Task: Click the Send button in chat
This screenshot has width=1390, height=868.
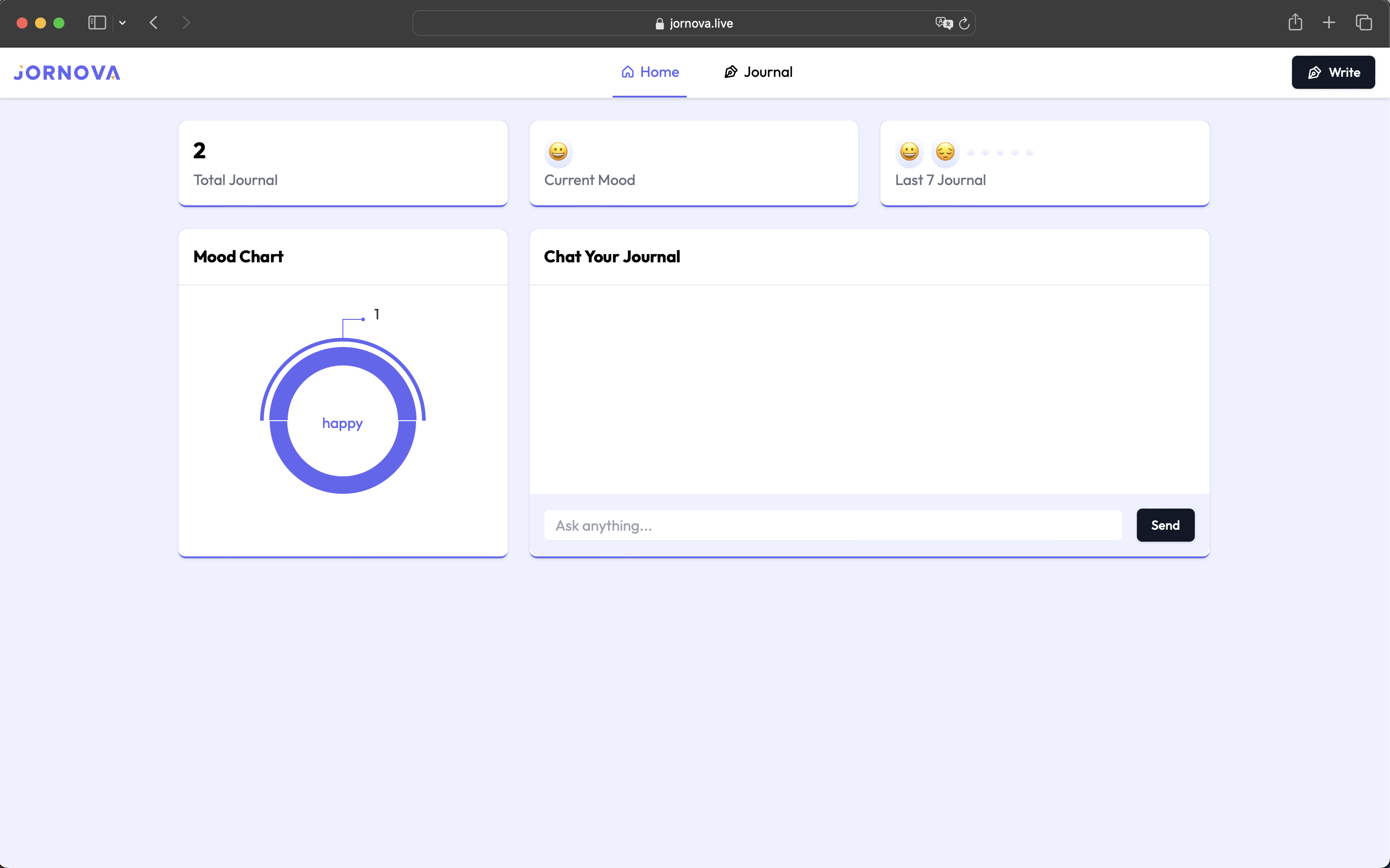Action: click(x=1165, y=525)
